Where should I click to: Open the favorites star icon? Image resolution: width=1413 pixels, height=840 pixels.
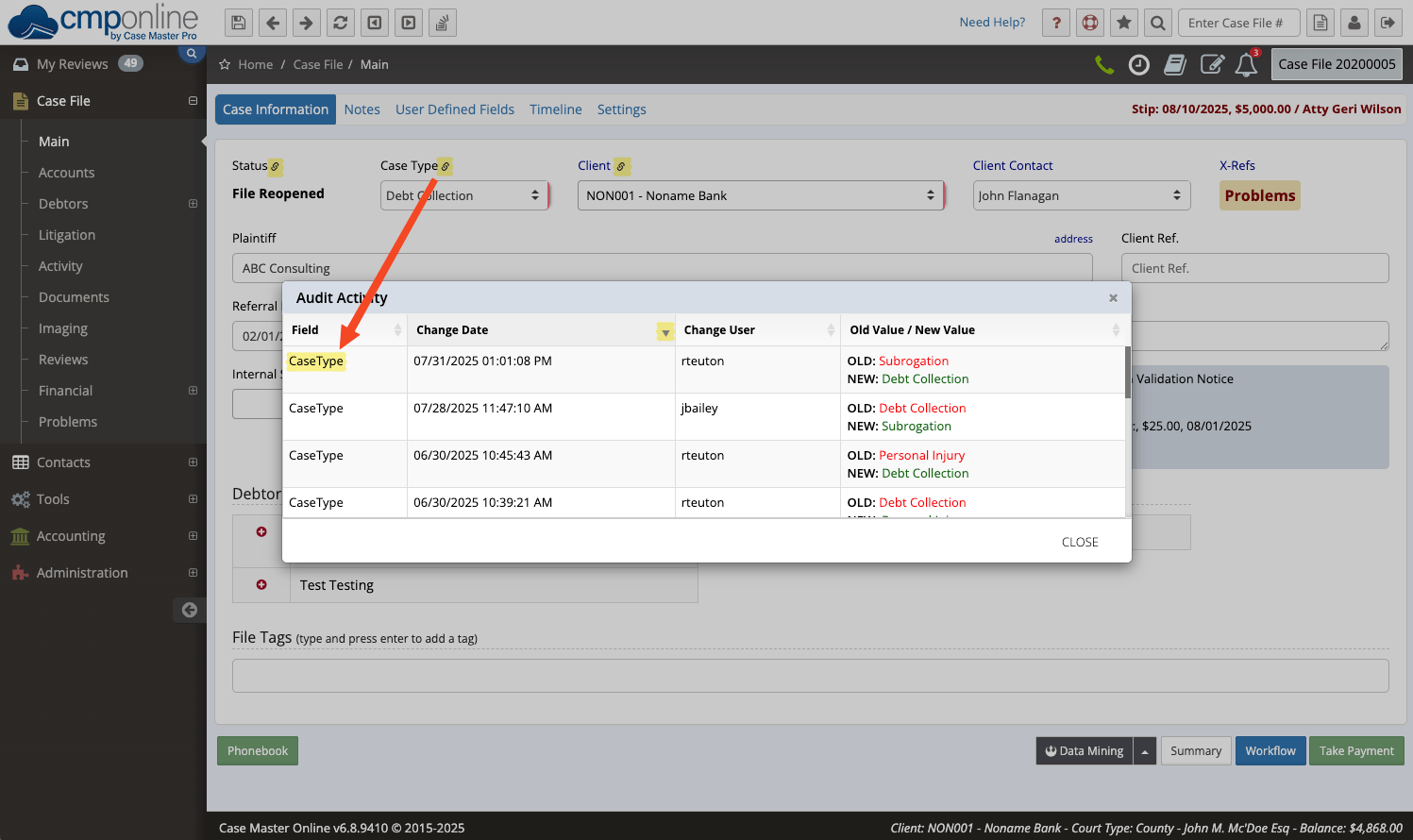pos(1123,22)
